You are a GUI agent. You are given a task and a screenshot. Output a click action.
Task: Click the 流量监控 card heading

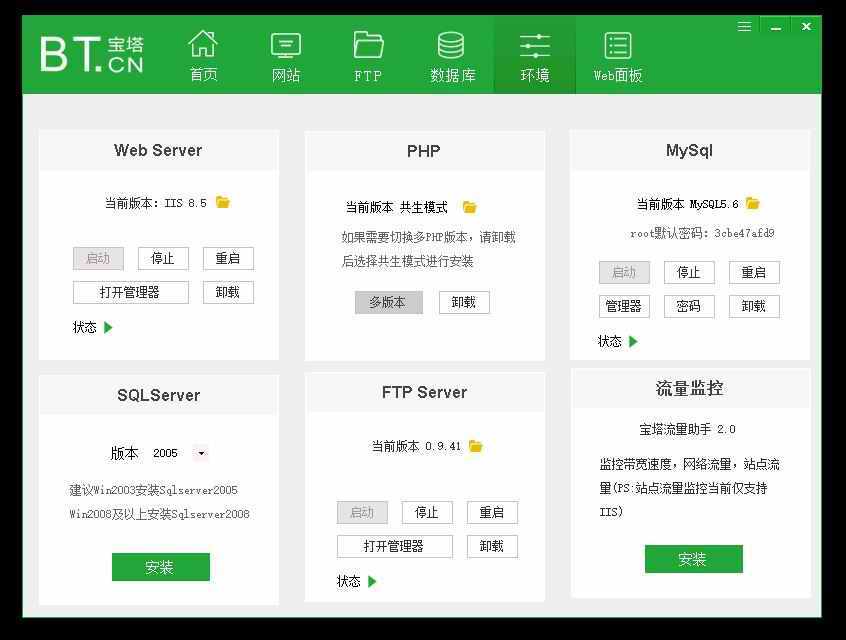pyautogui.click(x=689, y=388)
